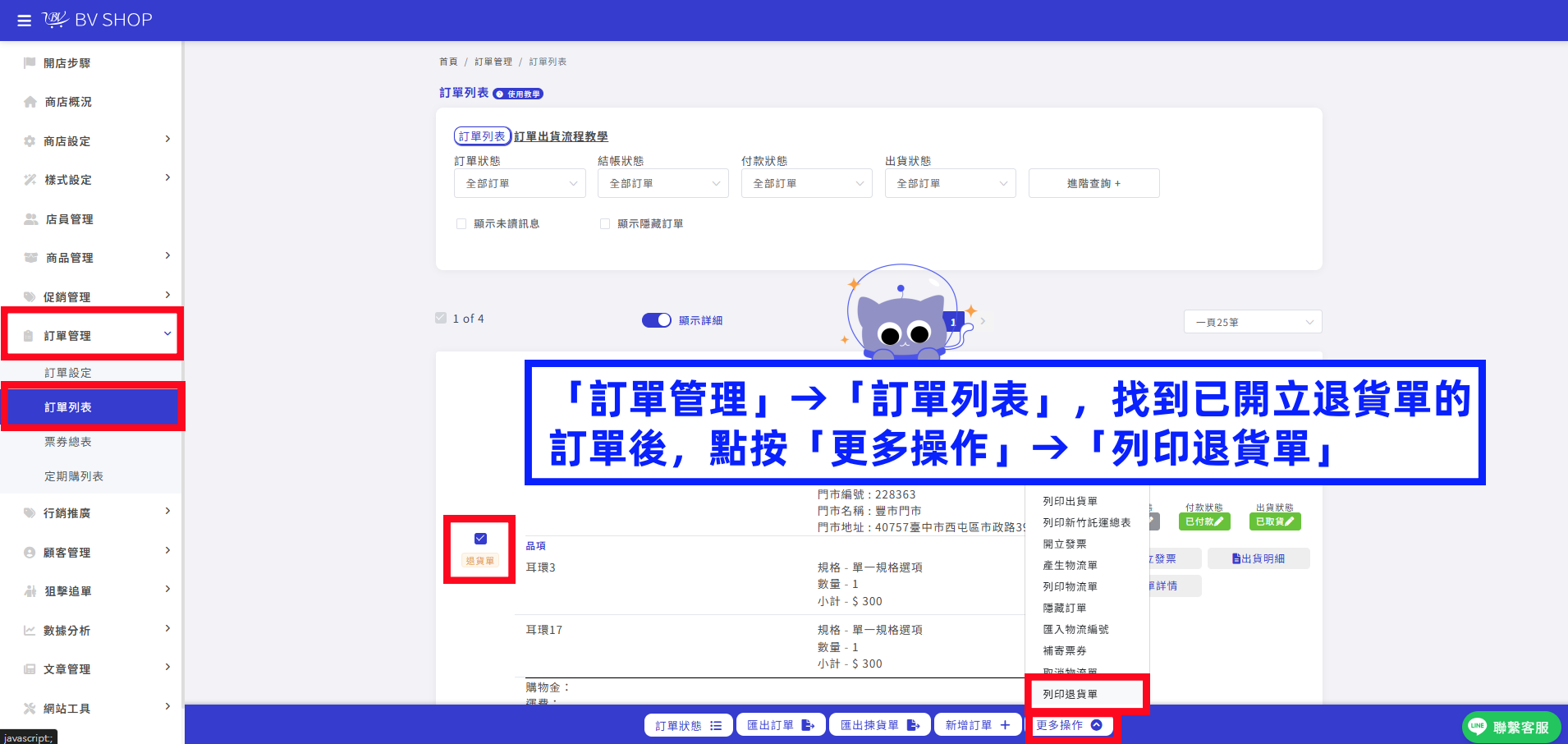The width and height of the screenshot is (1568, 744).
Task: Click the tools icon beside 網站工具
Action: (x=30, y=709)
